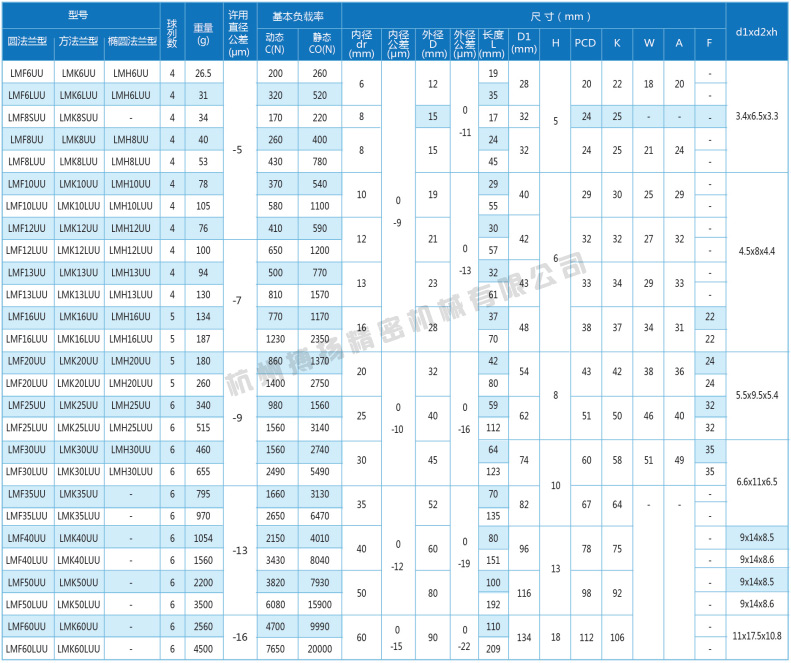Click the LMK8SUU model cell
This screenshot has height=663, width=791.
(x=78, y=118)
